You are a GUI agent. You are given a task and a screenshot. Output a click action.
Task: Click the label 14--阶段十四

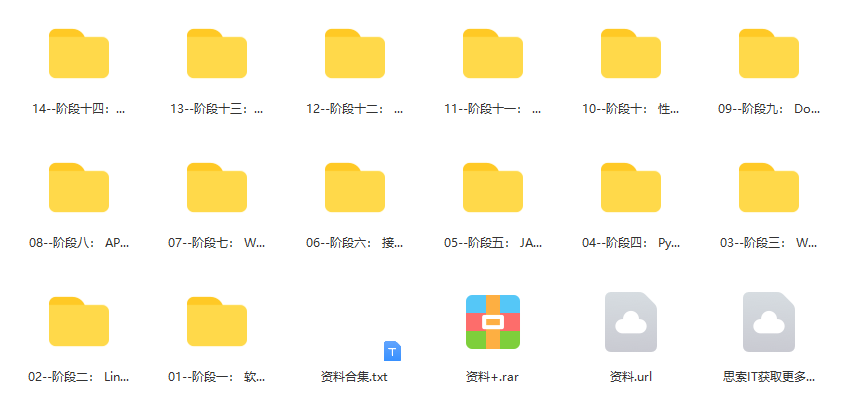tap(79, 109)
